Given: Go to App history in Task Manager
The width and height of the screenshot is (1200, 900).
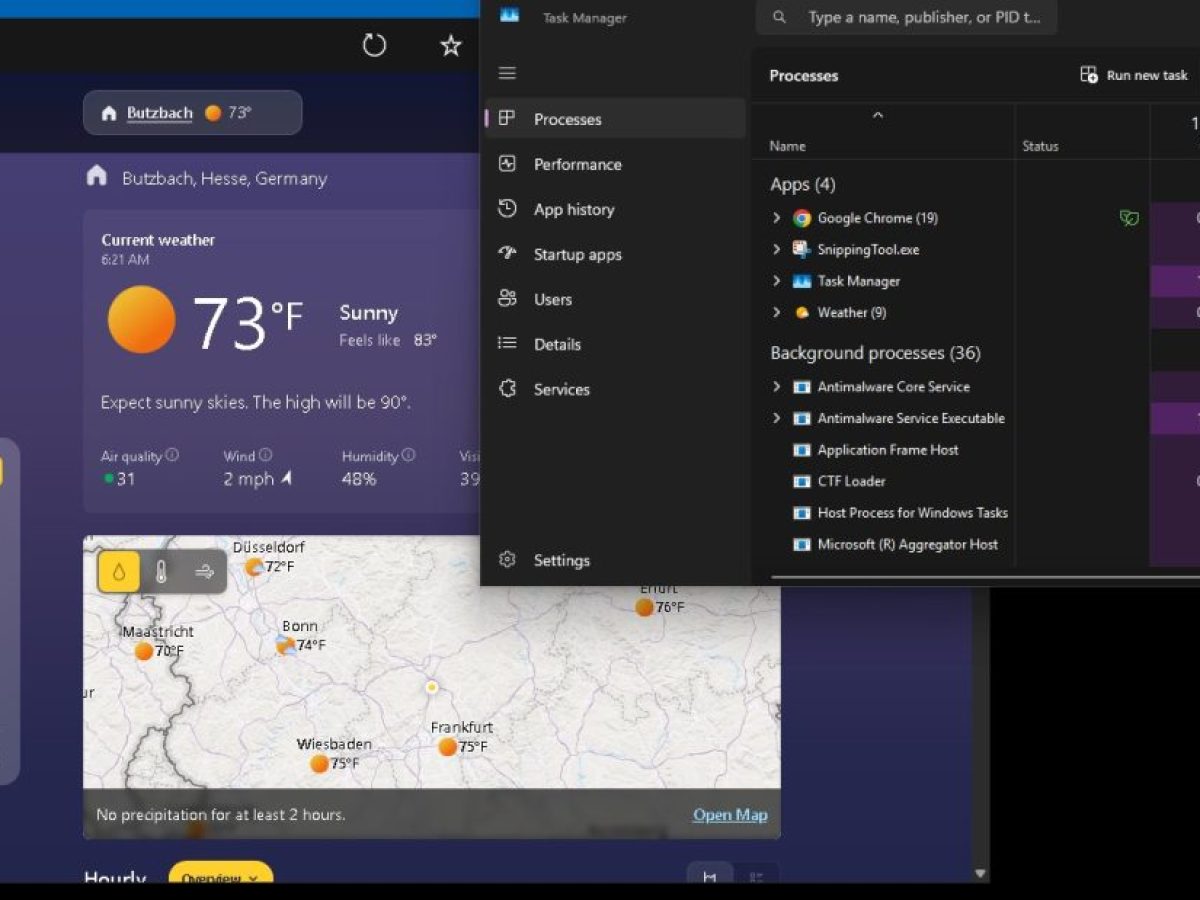Looking at the screenshot, I should (x=615, y=209).
